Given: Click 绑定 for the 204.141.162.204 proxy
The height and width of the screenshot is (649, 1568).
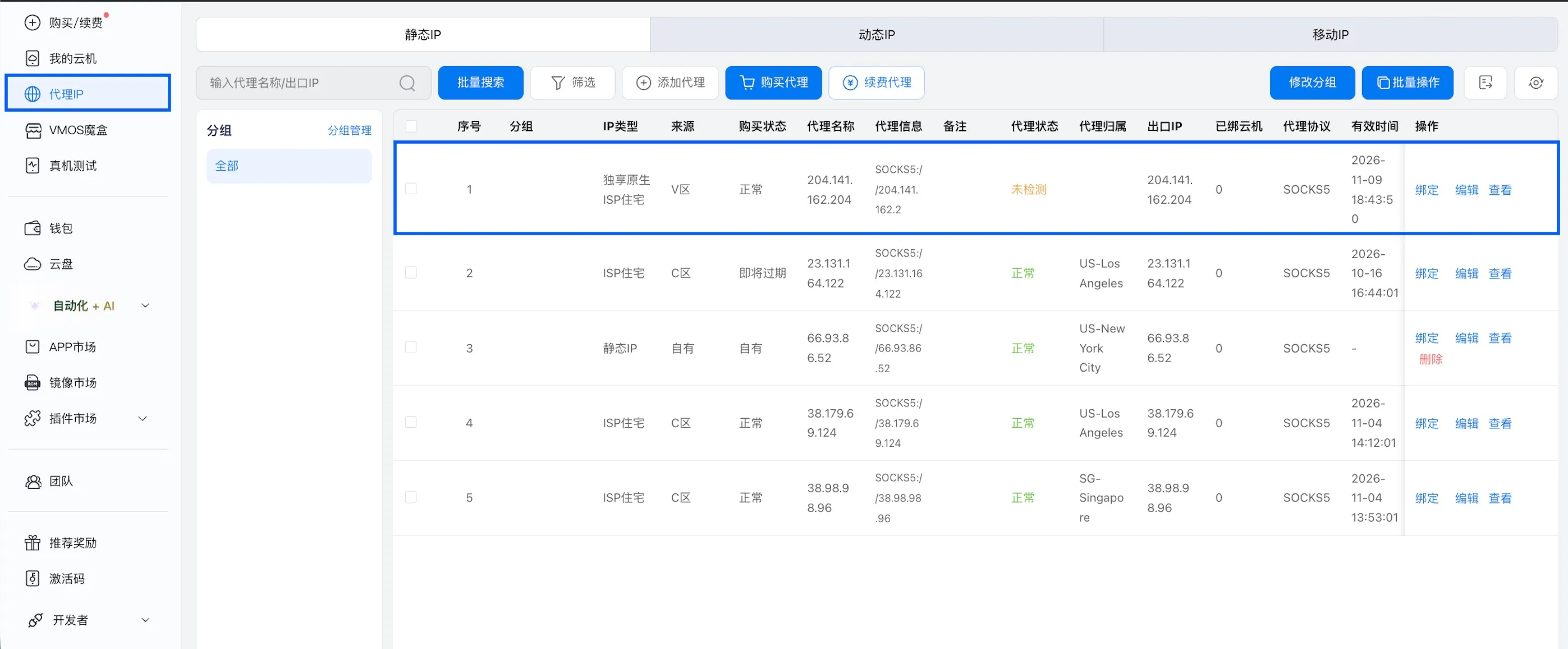Looking at the screenshot, I should point(1427,190).
